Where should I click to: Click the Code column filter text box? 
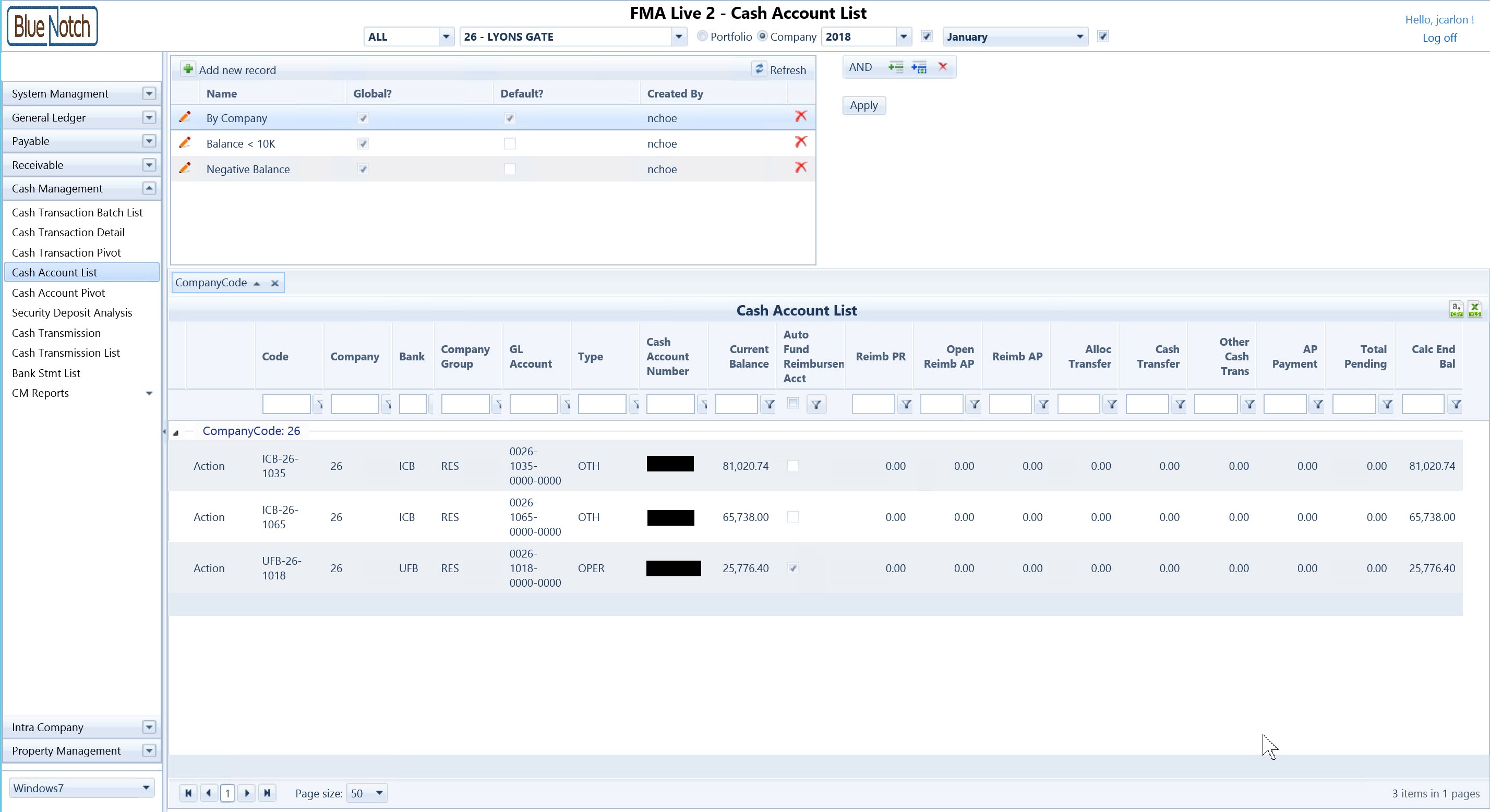pos(286,404)
